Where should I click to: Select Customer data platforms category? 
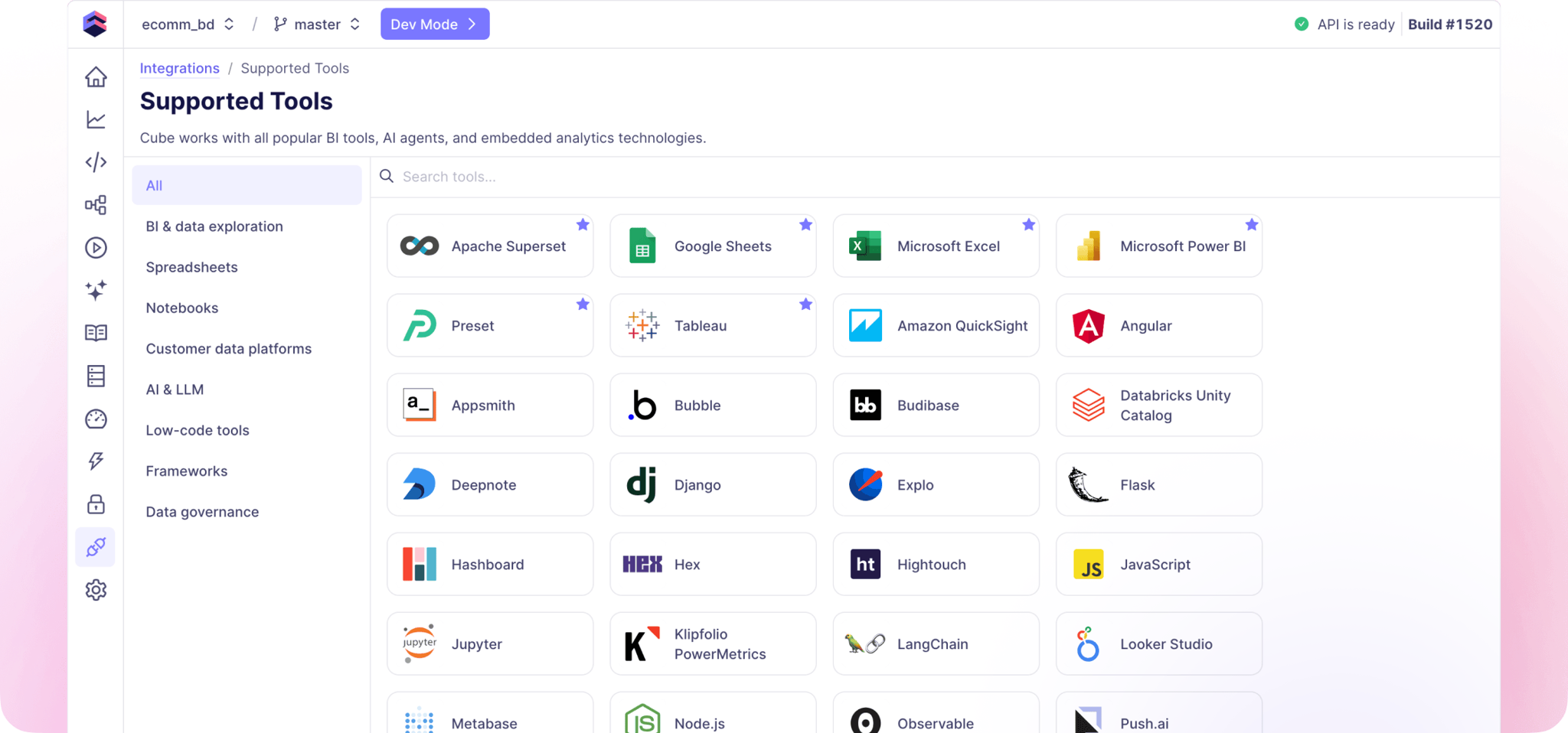click(x=247, y=348)
